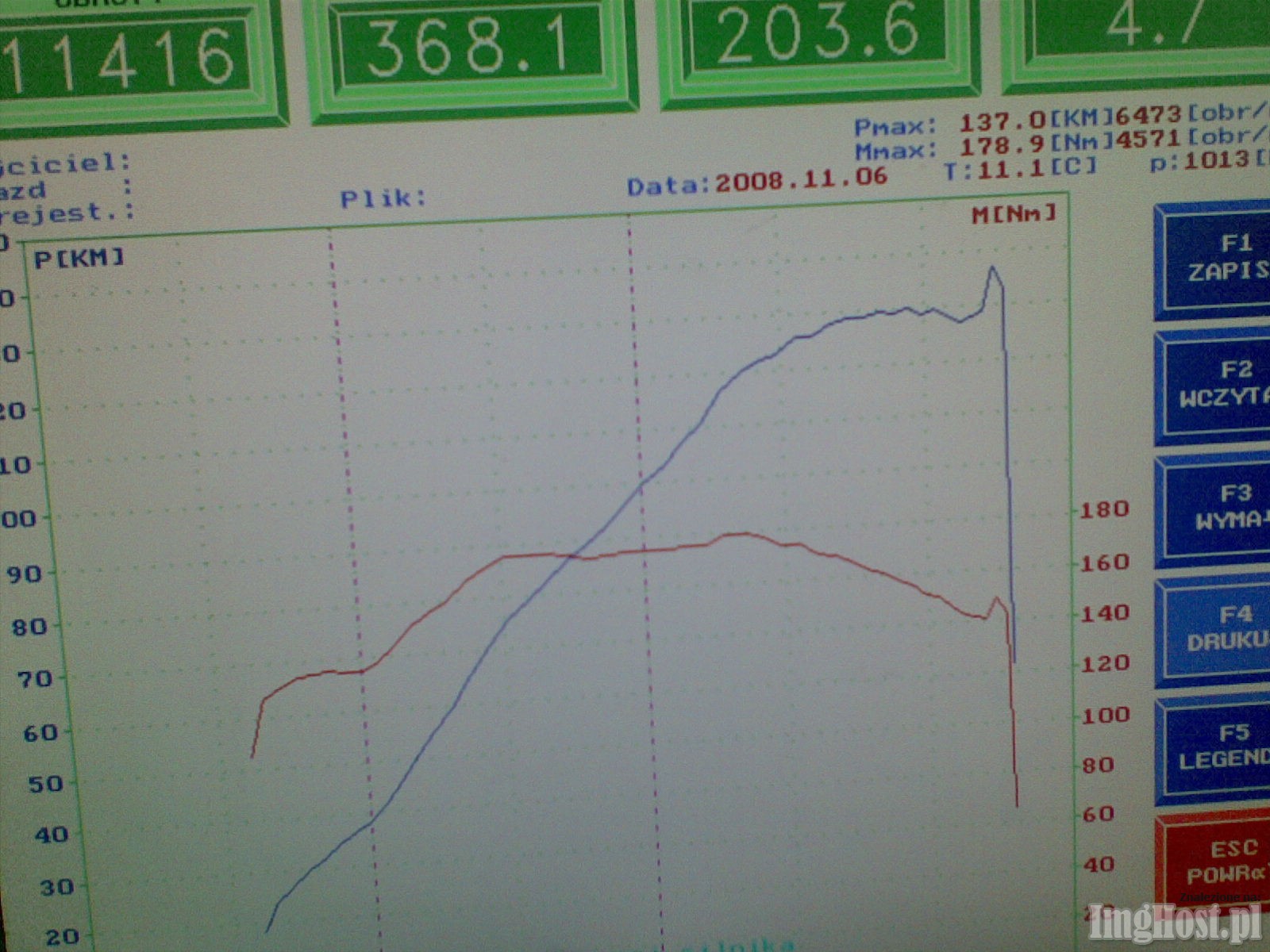Viewport: 1270px width, 952px height.
Task: Click the 50 tick on power axis
Action: pos(44,784)
